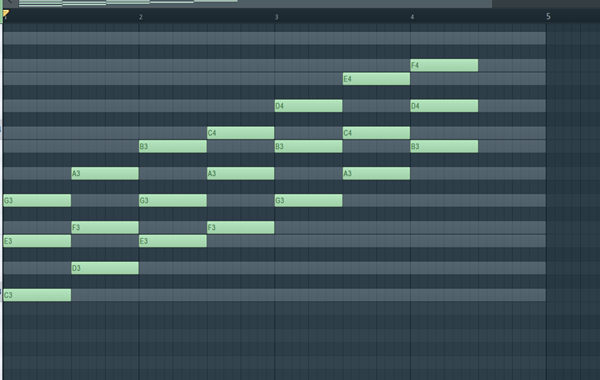Click the orange playhead marker icon
Image resolution: width=600 pixels, height=380 pixels.
[6, 14]
